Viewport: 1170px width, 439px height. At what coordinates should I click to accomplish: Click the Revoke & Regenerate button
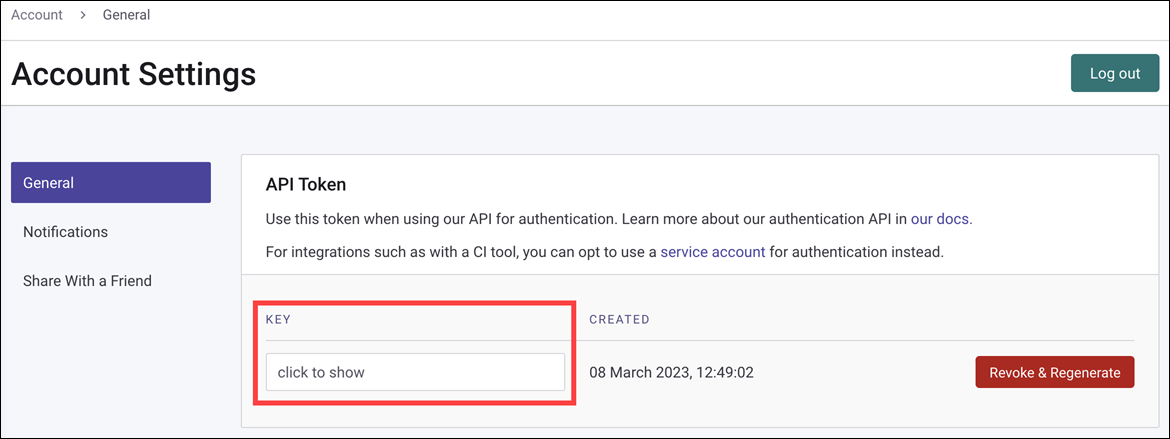coord(1054,373)
